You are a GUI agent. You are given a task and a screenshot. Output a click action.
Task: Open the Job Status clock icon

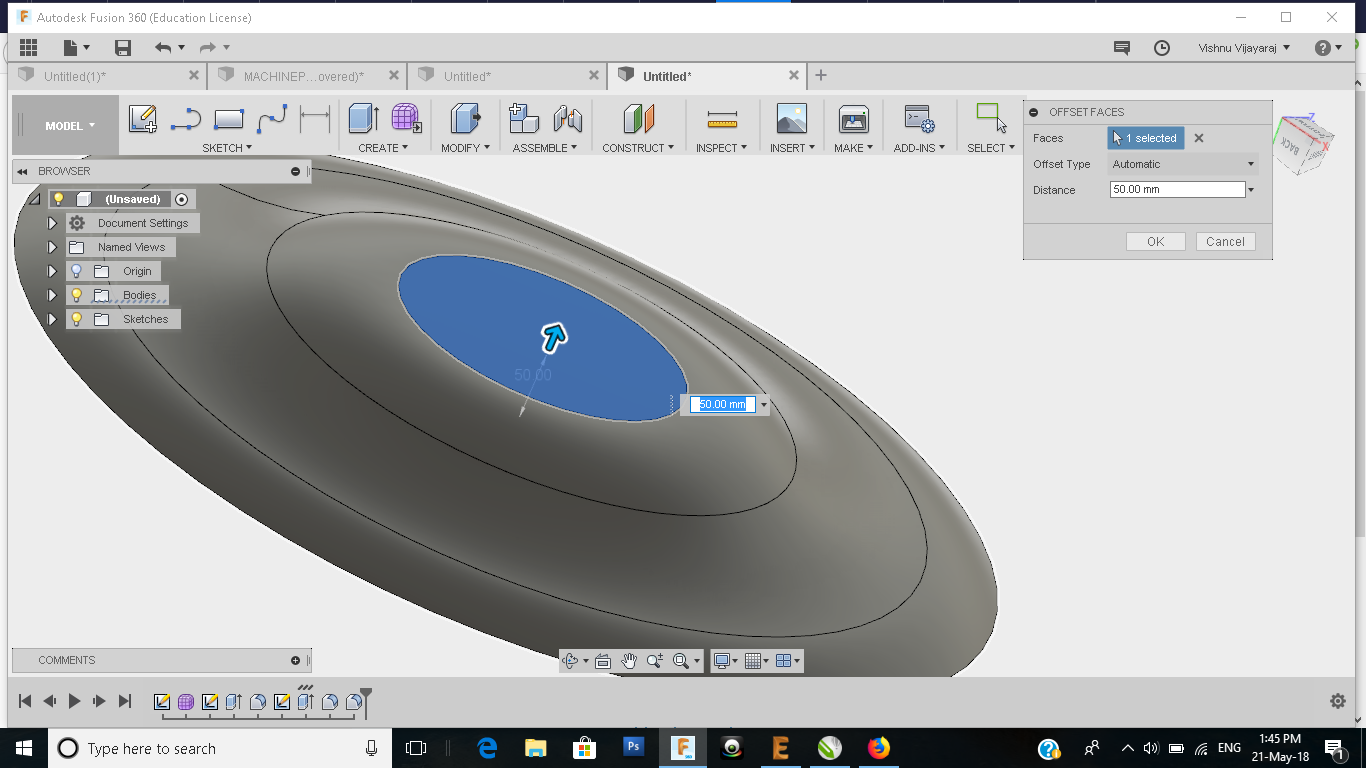1162,47
